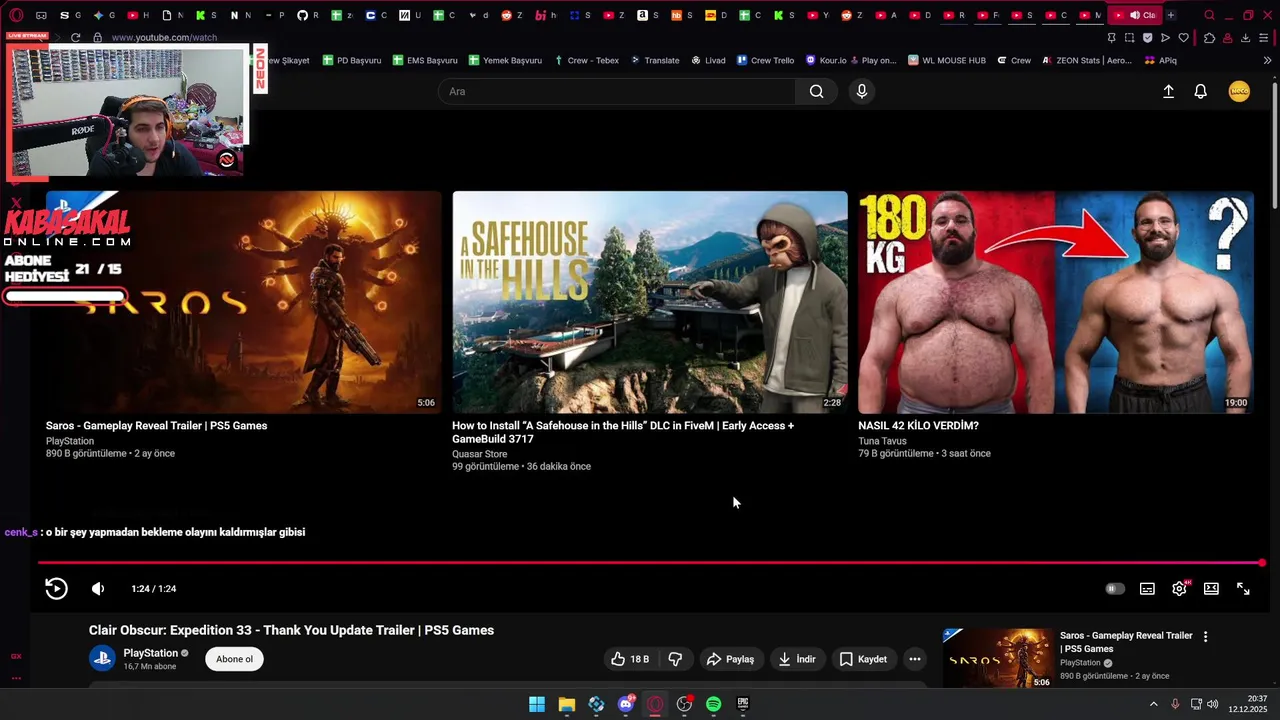Toggle the autoplay switch in the player
Viewport: 1280px width, 720px height.
click(1115, 589)
